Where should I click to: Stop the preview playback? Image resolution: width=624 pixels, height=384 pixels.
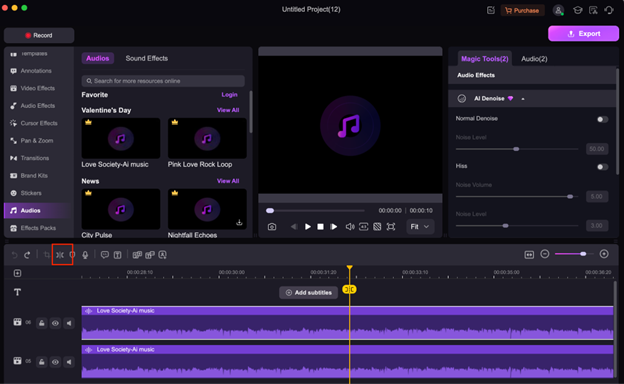coord(320,227)
